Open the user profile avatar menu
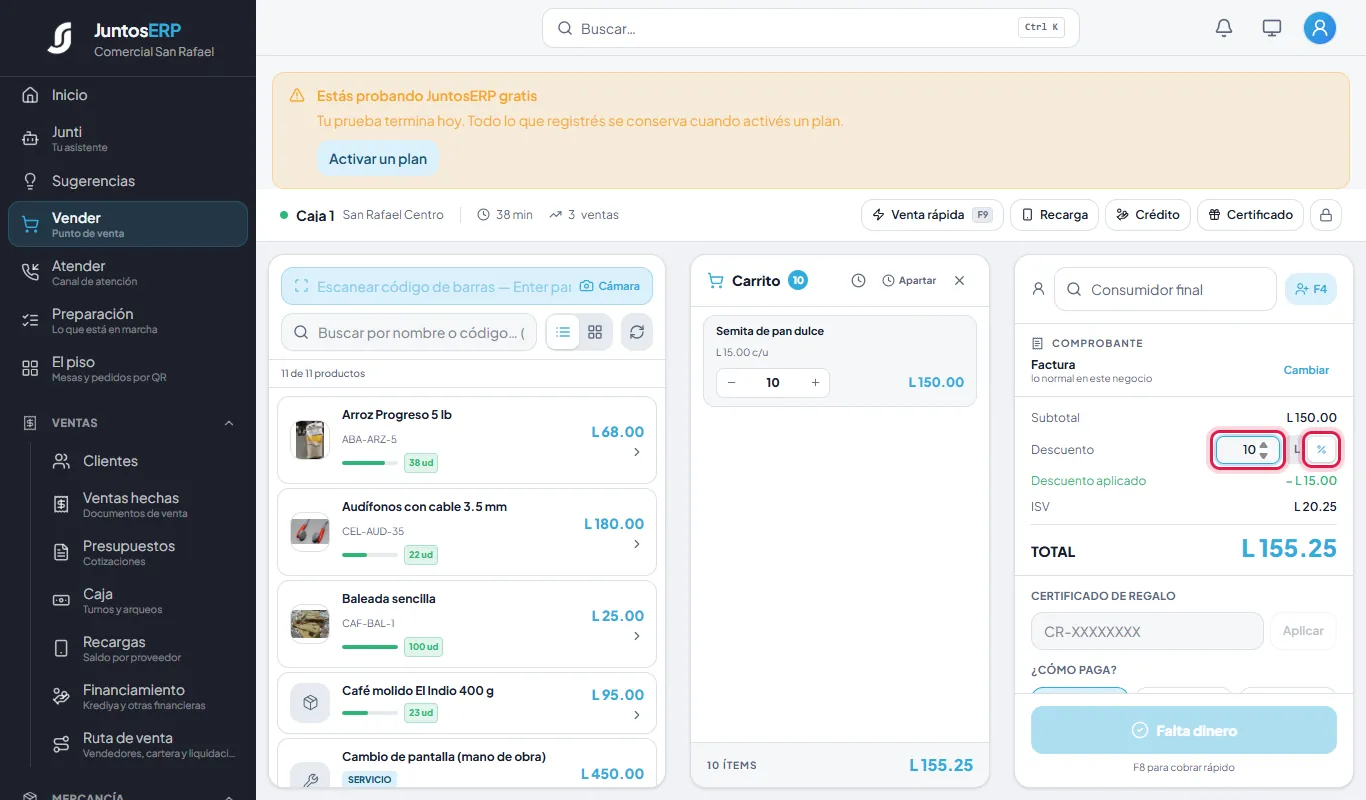Image resolution: width=1366 pixels, height=800 pixels. click(1320, 28)
